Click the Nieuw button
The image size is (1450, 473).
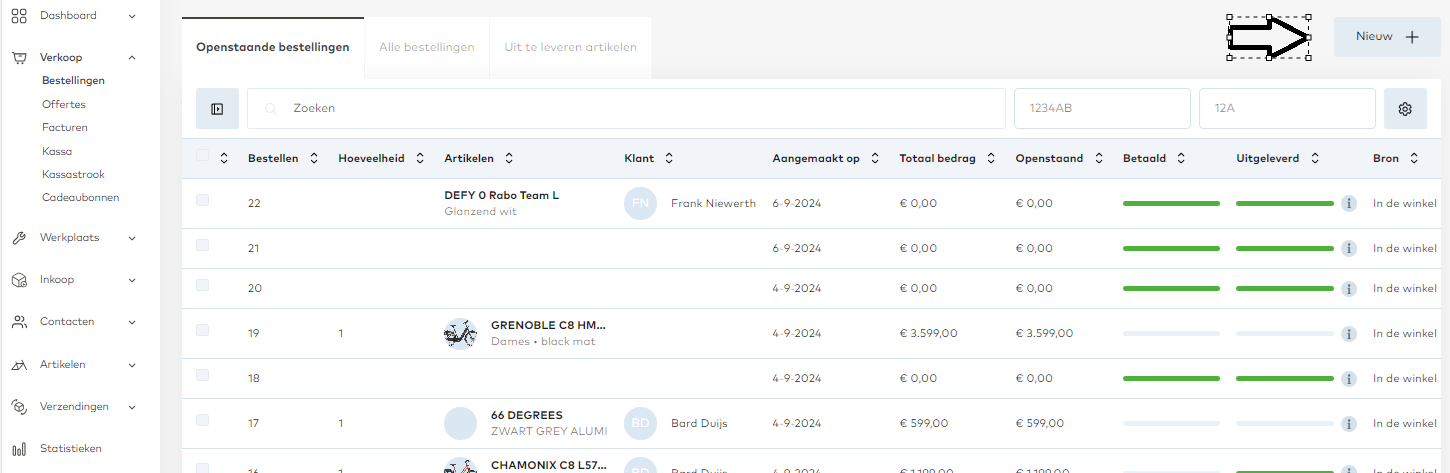[1386, 37]
